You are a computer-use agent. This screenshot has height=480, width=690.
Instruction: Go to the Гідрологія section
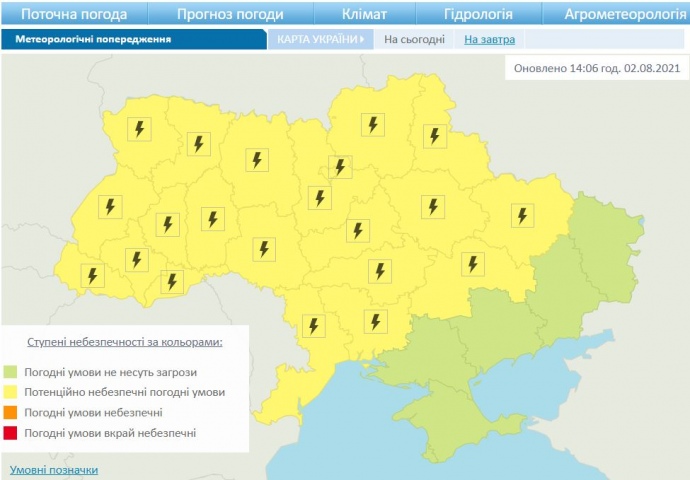point(478,14)
